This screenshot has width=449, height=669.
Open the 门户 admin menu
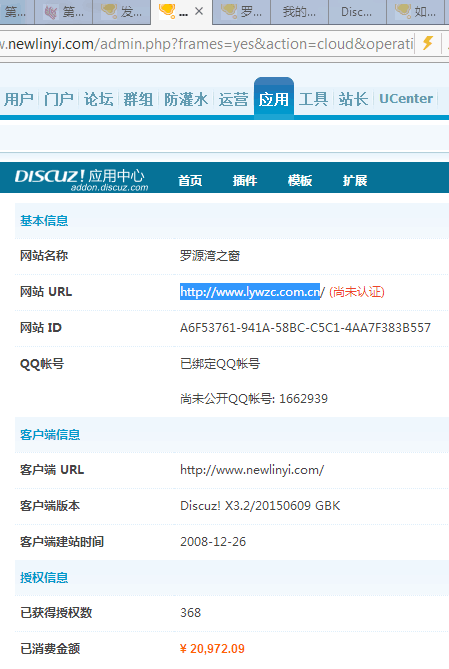pyautogui.click(x=59, y=99)
